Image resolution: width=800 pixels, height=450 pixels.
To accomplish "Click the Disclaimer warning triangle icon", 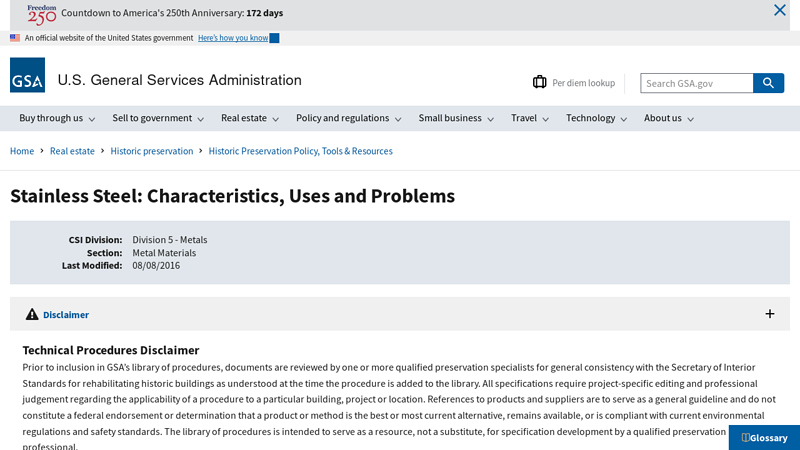I will (32, 314).
